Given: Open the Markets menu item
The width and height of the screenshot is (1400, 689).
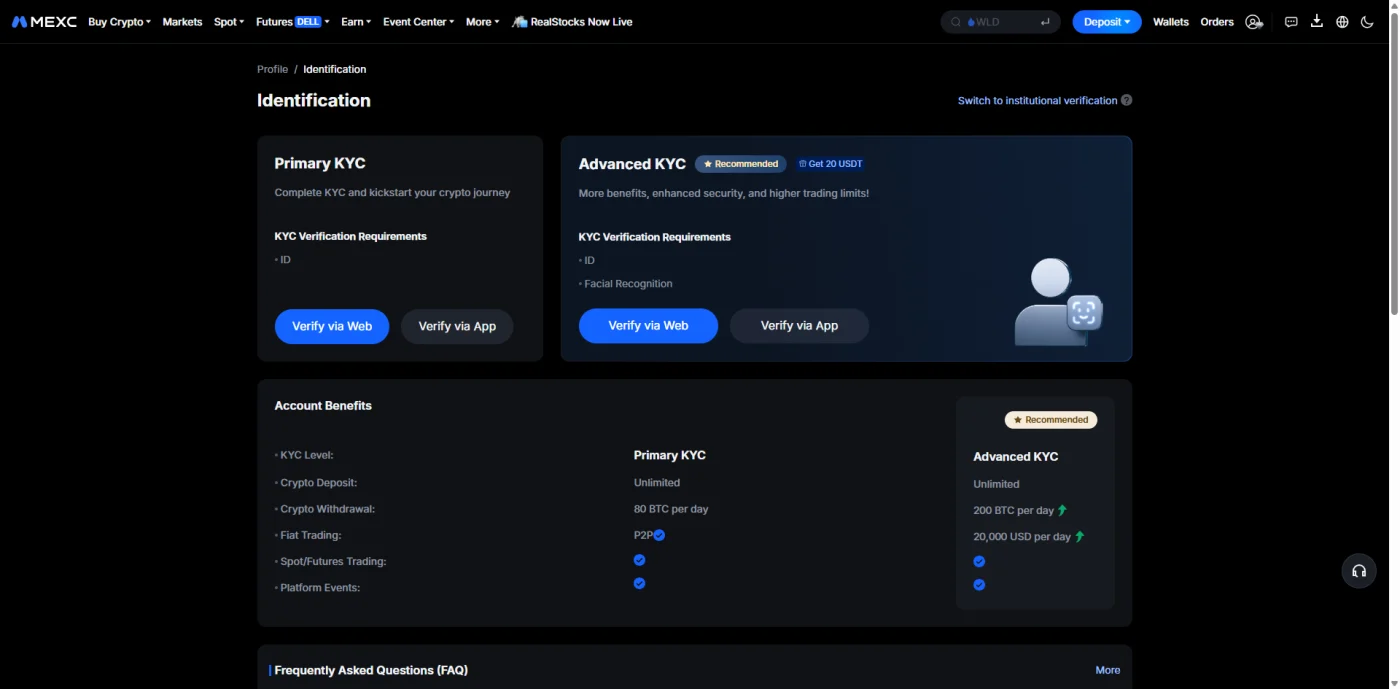Looking at the screenshot, I should click(x=182, y=22).
